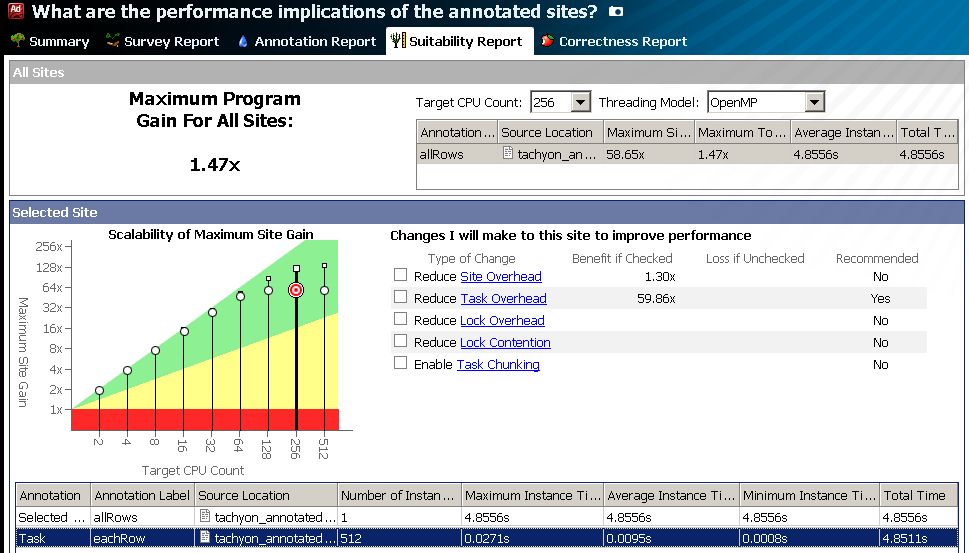Click file icon in allRows top table row
The width and height of the screenshot is (969, 553).
click(508, 153)
